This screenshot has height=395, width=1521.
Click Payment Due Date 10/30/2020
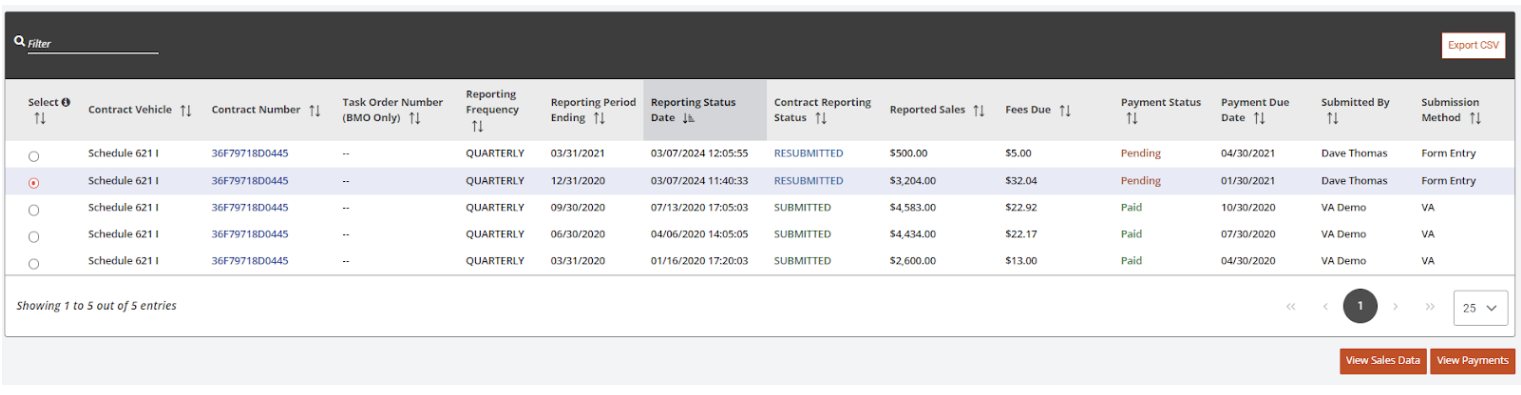point(1249,208)
